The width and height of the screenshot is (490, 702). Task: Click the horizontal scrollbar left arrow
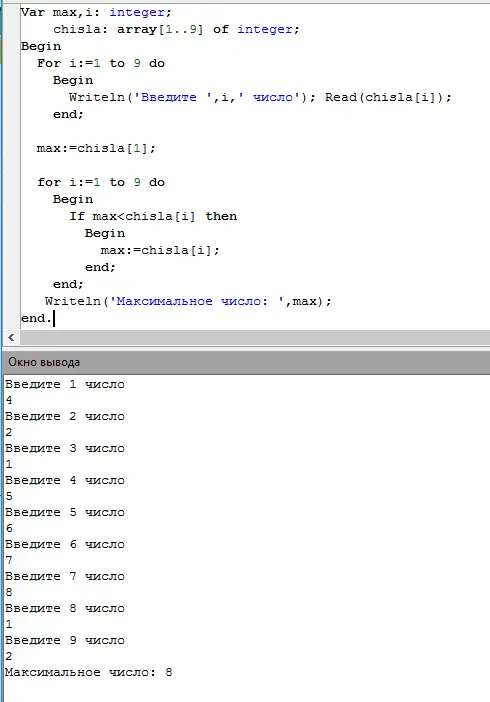click(x=11, y=338)
